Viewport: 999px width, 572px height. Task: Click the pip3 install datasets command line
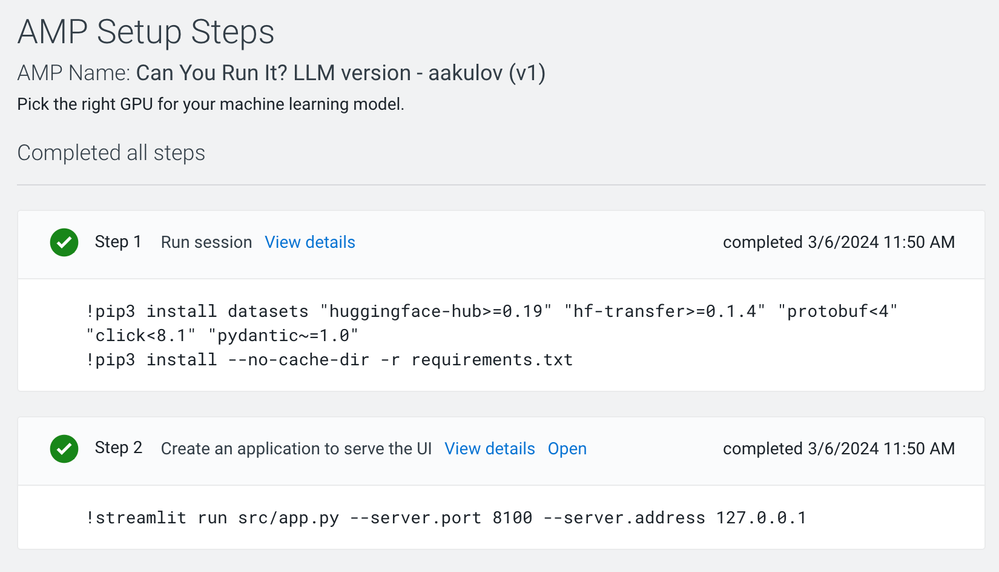[492, 311]
